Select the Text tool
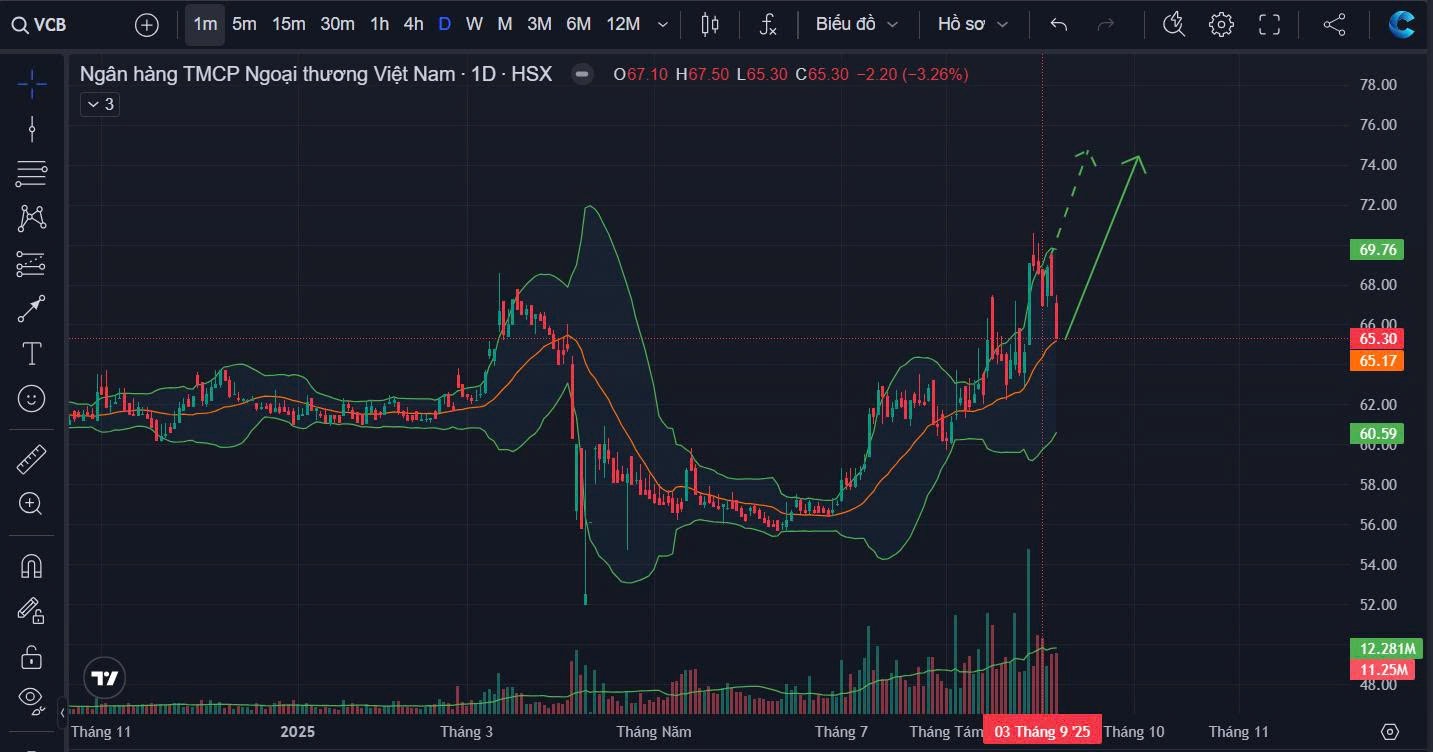 (x=32, y=353)
